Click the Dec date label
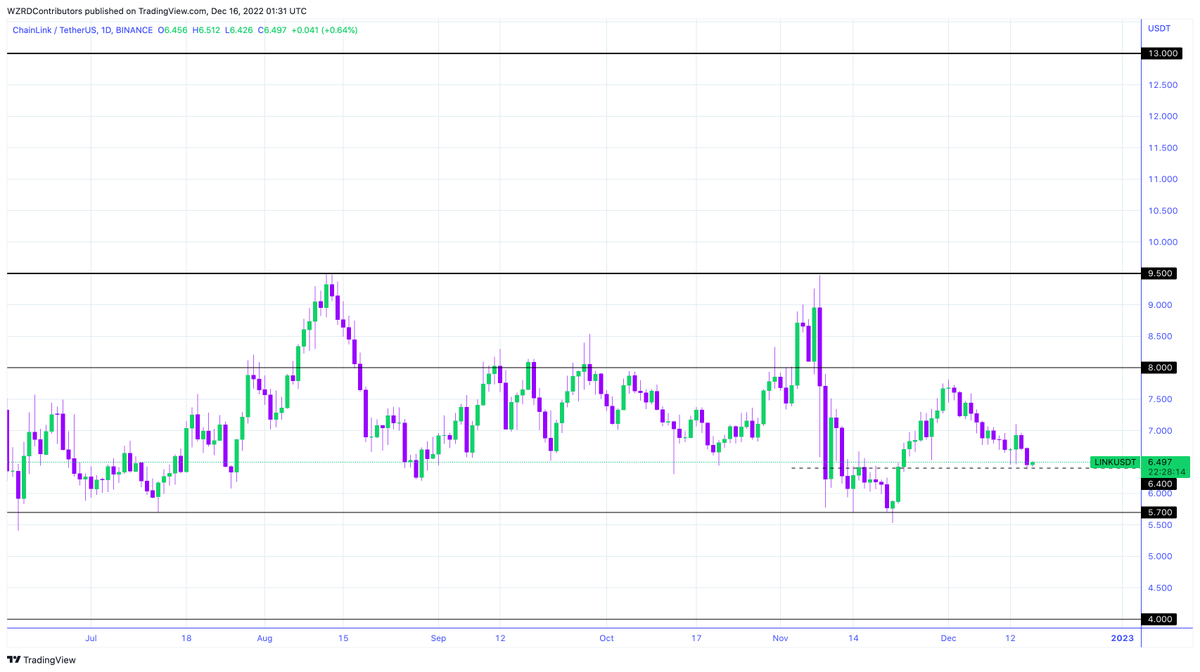This screenshot has width=1200, height=672. (948, 637)
